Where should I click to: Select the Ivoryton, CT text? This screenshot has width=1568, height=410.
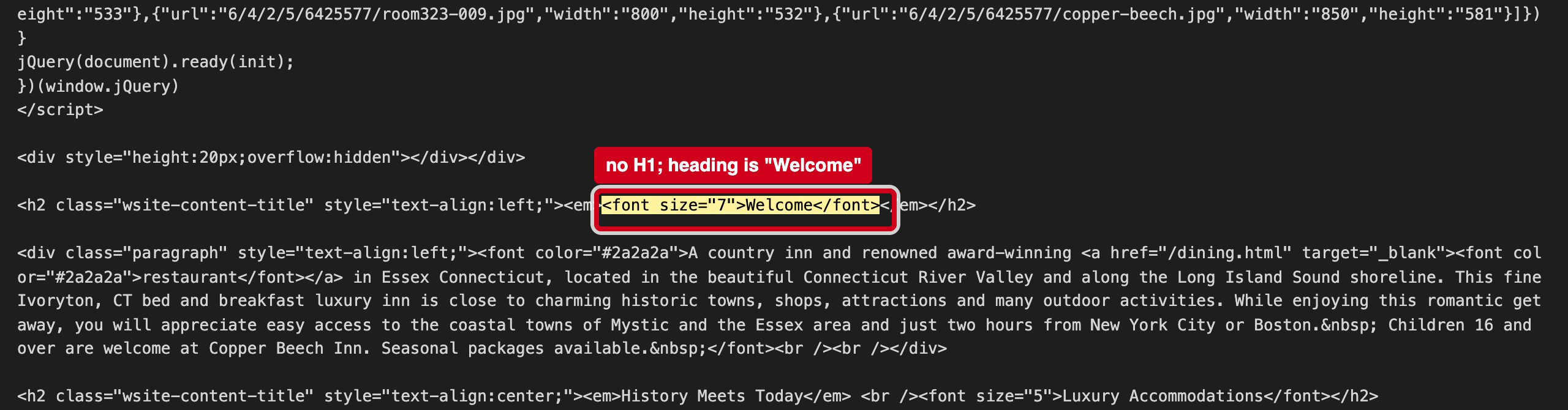pos(75,300)
